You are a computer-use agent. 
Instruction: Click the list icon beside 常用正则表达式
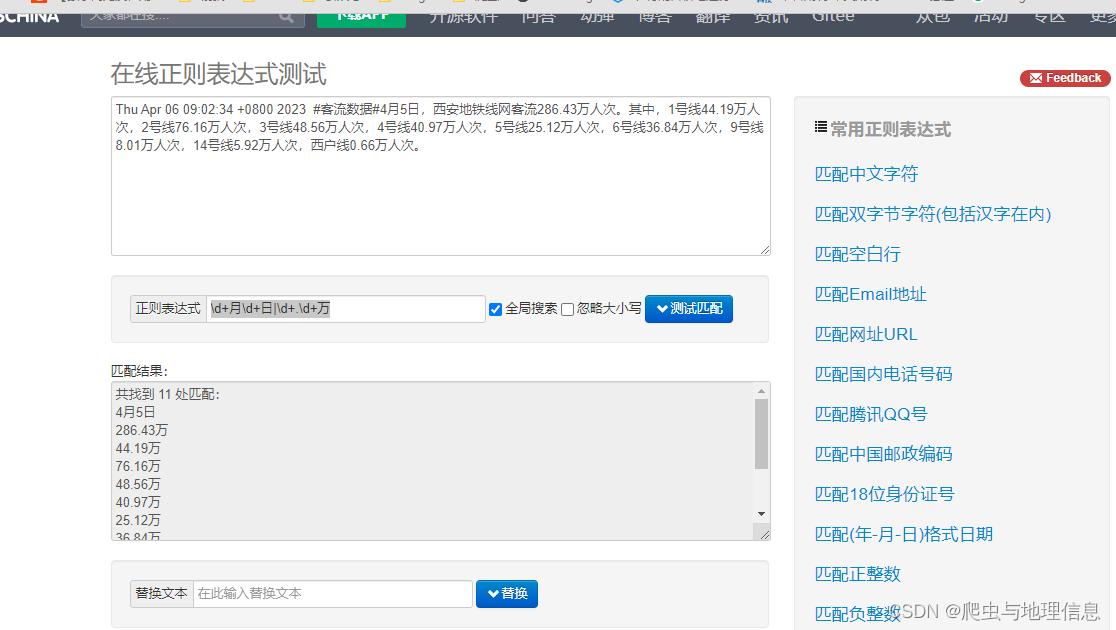coord(823,128)
